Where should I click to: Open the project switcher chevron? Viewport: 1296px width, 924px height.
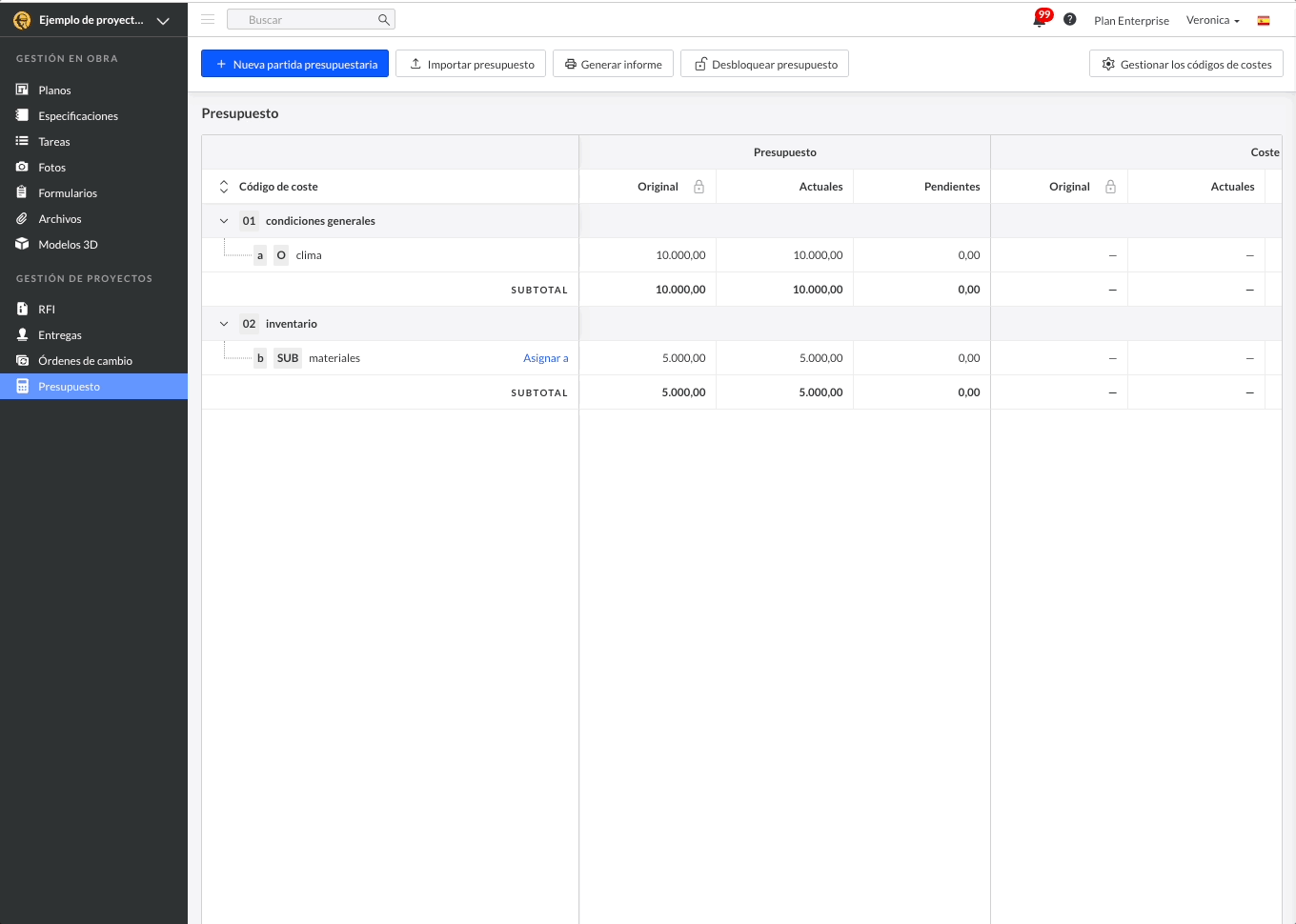point(163,20)
